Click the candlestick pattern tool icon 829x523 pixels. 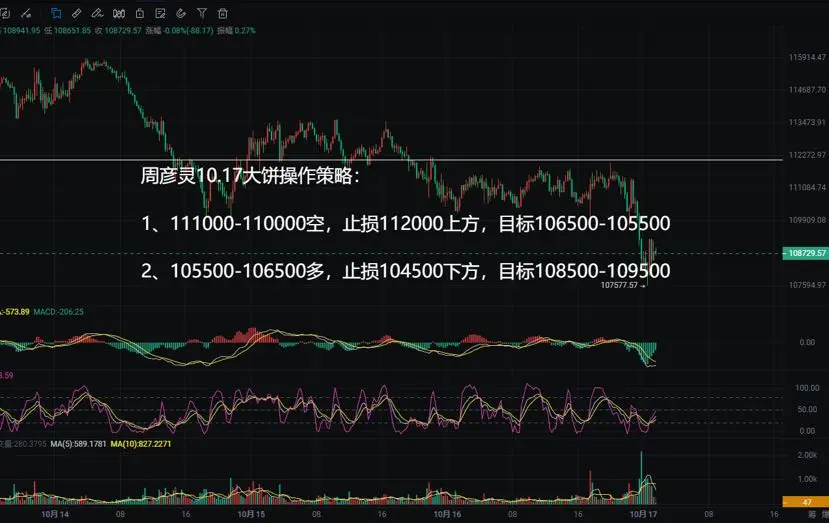point(119,13)
